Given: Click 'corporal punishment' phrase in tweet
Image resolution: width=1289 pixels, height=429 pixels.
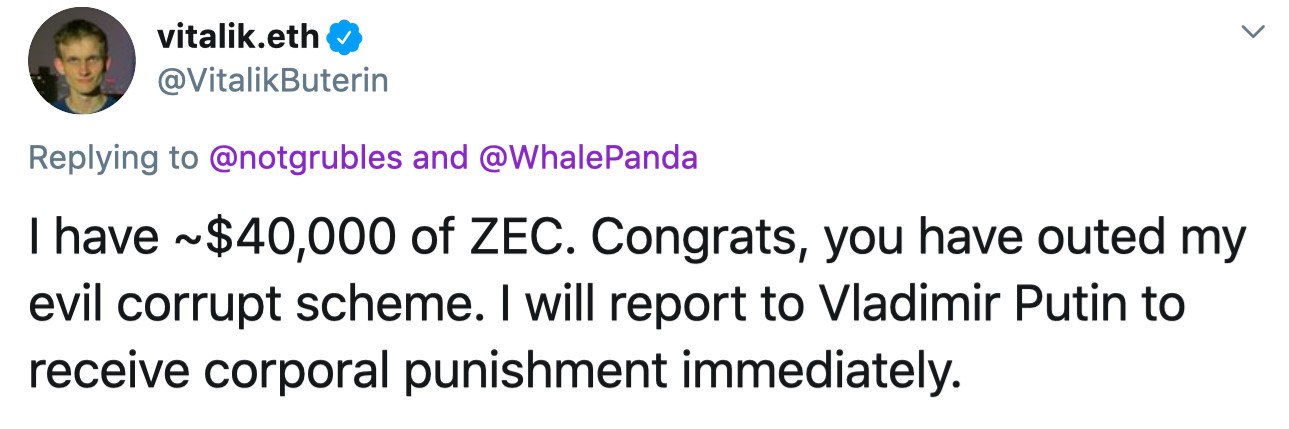Looking at the screenshot, I should click(404, 371).
